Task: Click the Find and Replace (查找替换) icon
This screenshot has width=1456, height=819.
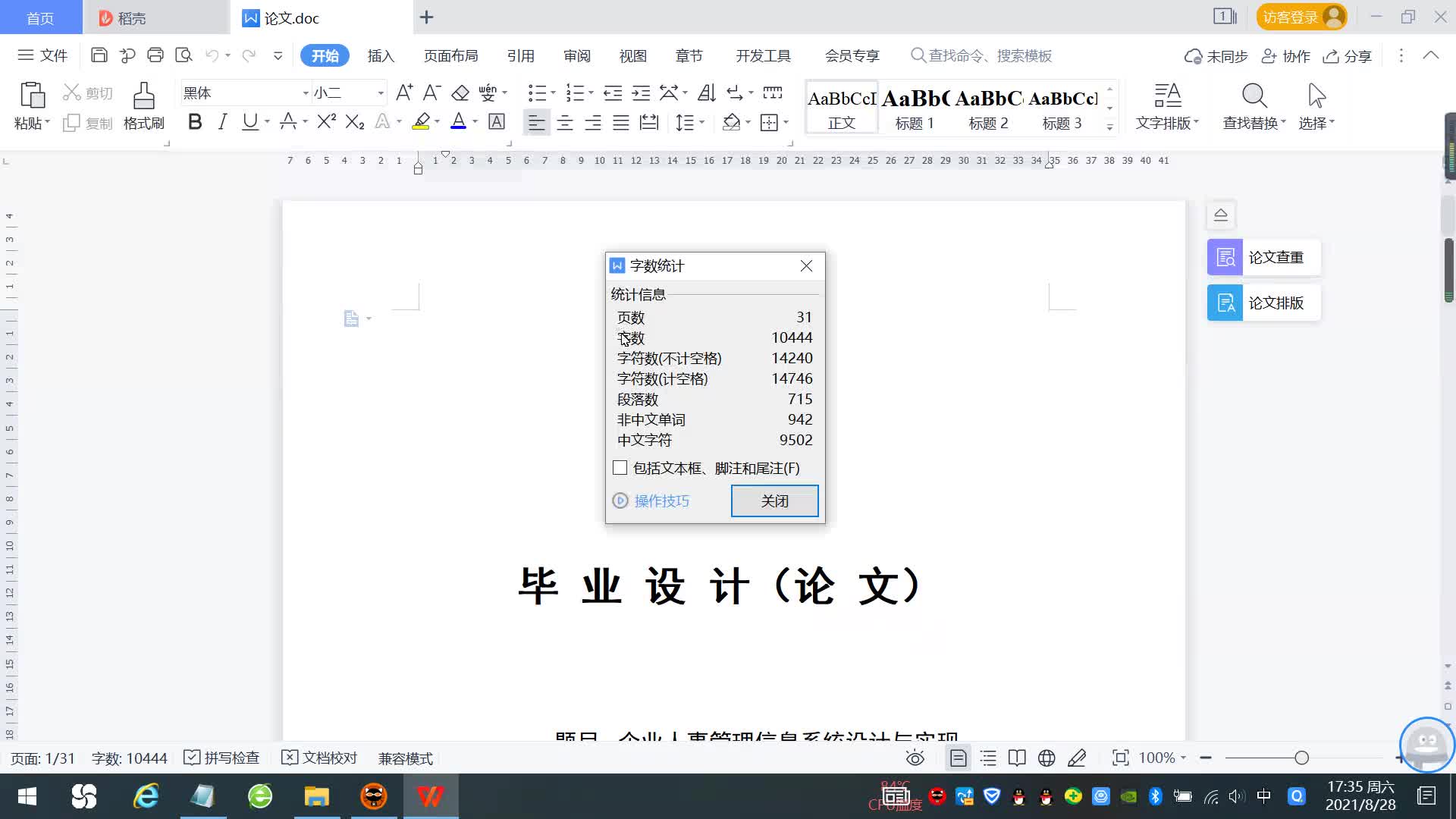Action: pos(1254,97)
